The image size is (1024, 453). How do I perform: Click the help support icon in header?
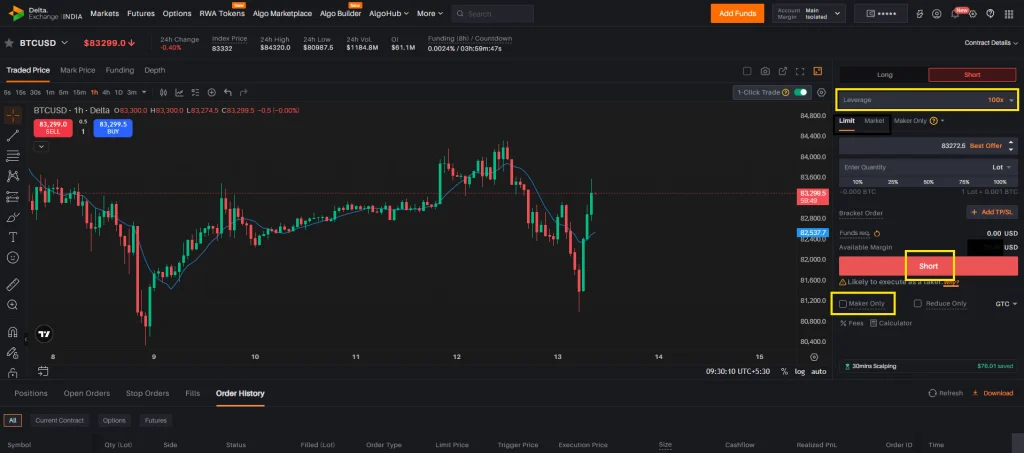[x=991, y=14]
